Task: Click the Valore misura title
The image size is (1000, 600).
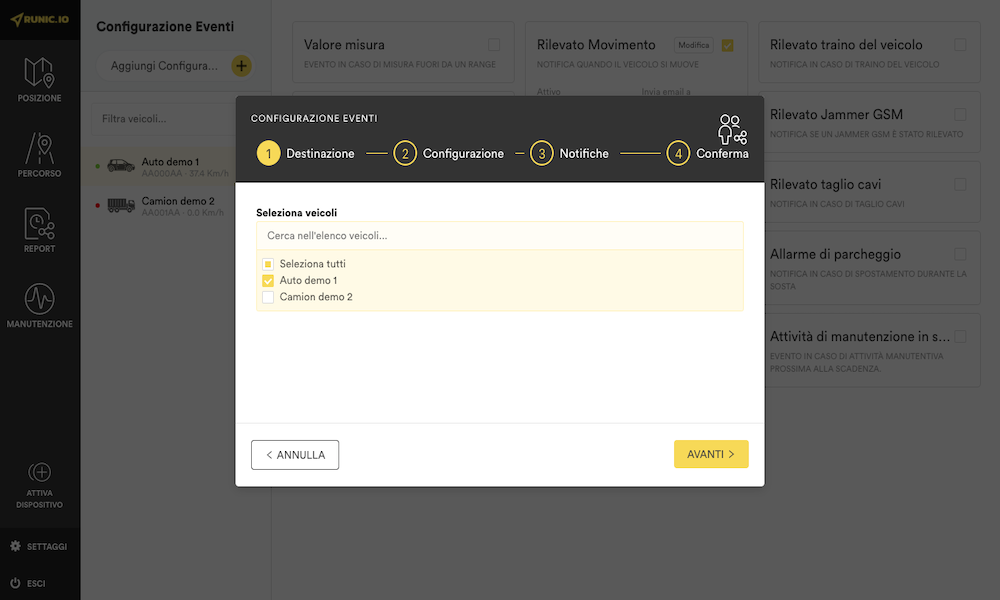Action: click(x=344, y=45)
